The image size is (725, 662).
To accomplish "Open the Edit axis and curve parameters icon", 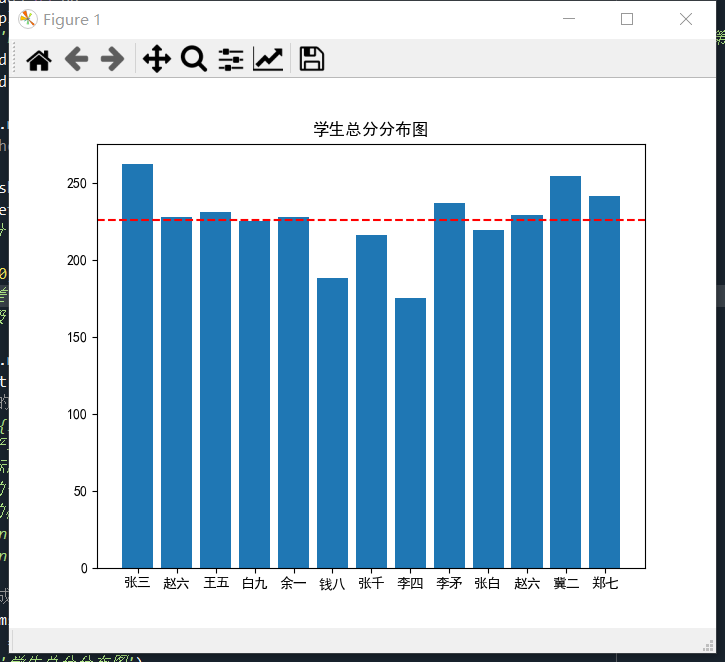I will (268, 59).
